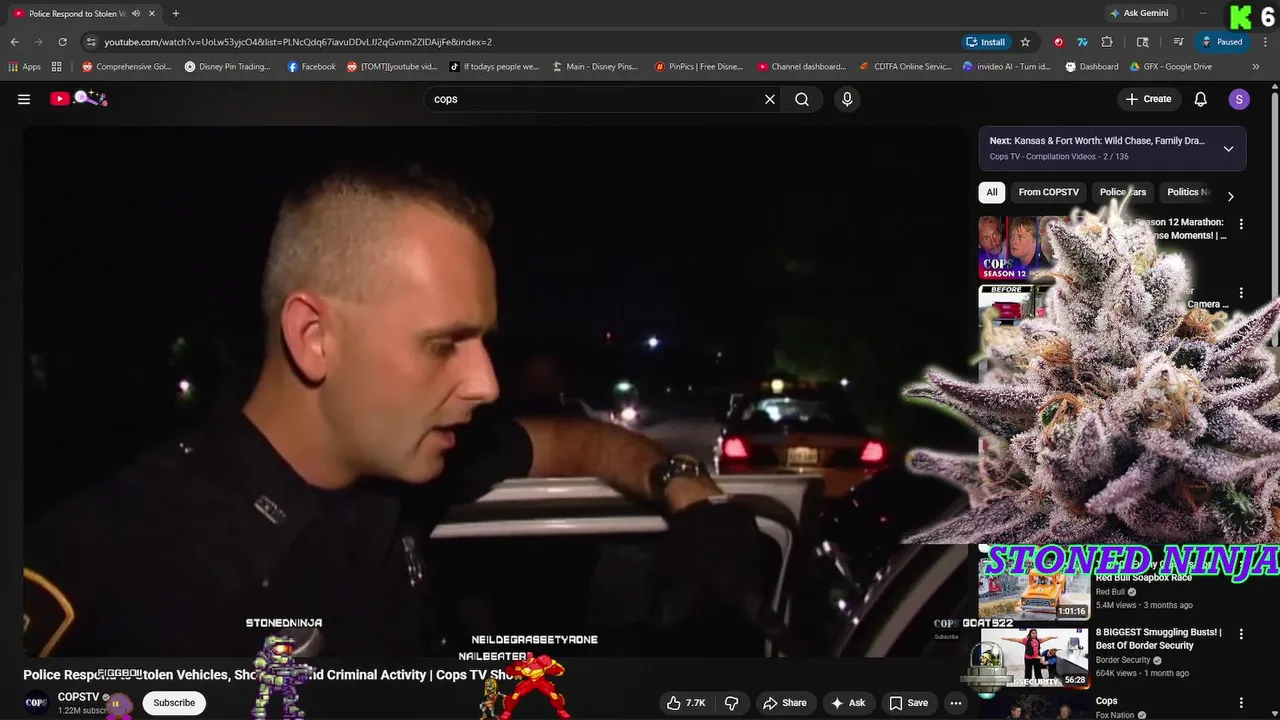Image resolution: width=1280 pixels, height=720 pixels.
Task: View site information icon in address bar
Action: [91, 42]
